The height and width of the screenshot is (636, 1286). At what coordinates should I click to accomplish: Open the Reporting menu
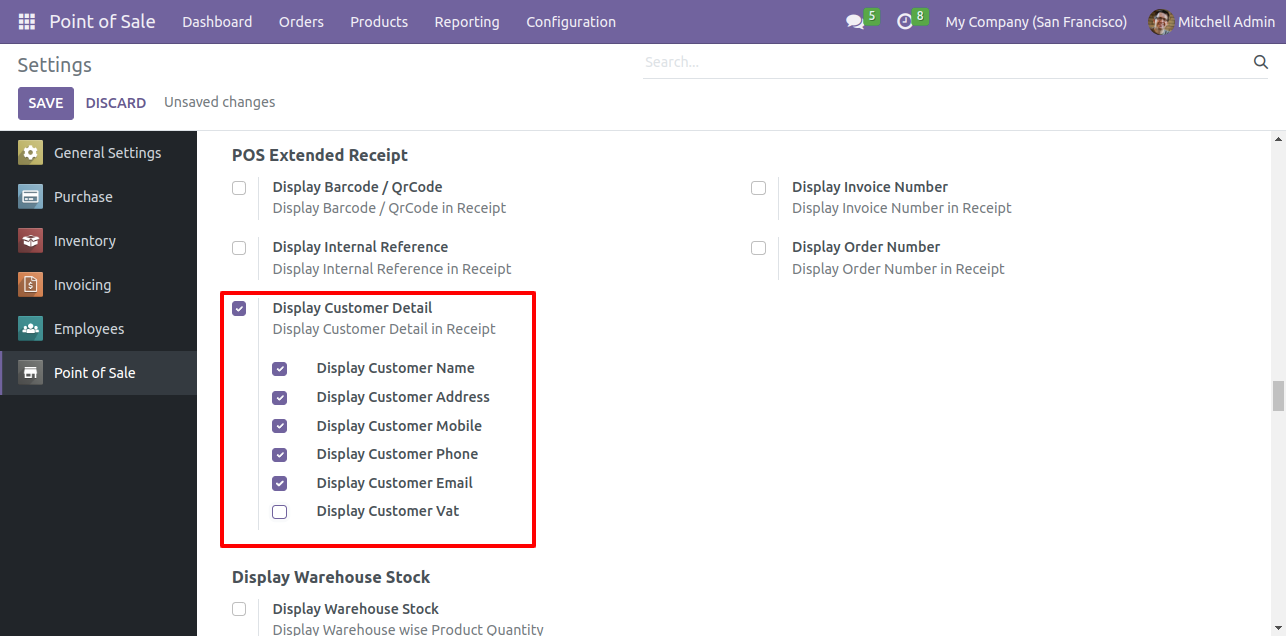click(x=467, y=22)
